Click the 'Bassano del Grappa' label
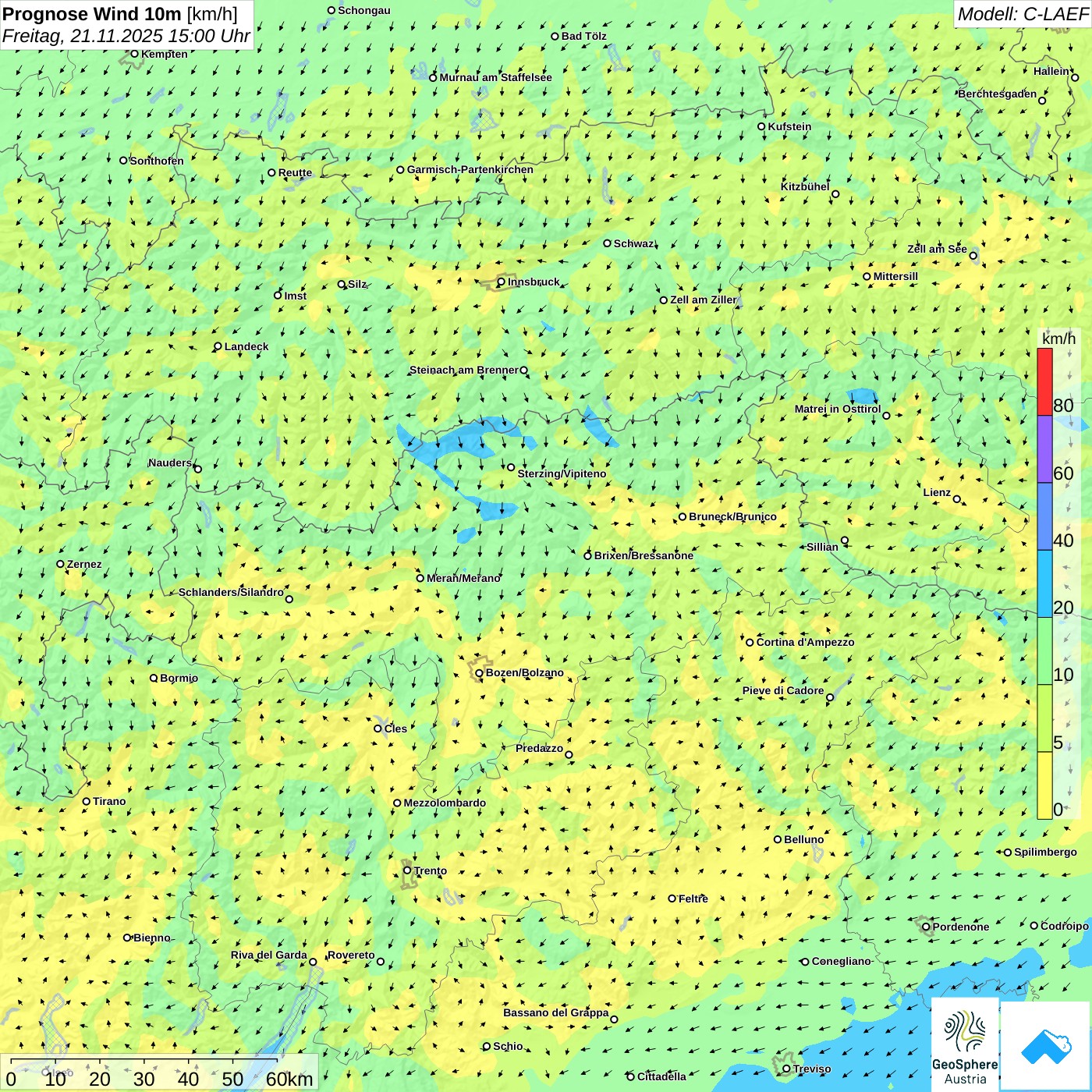 coord(556,1012)
